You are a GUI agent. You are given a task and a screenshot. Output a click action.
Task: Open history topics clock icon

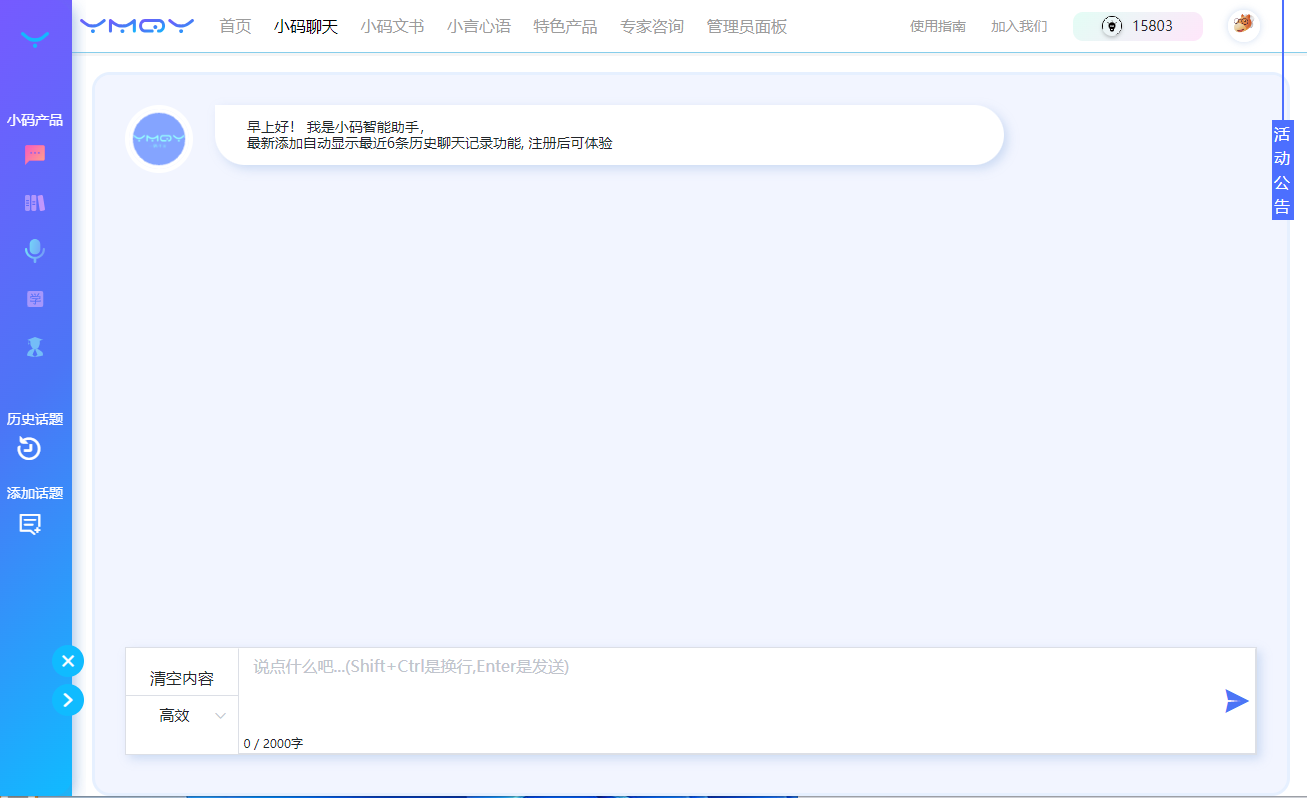click(29, 449)
